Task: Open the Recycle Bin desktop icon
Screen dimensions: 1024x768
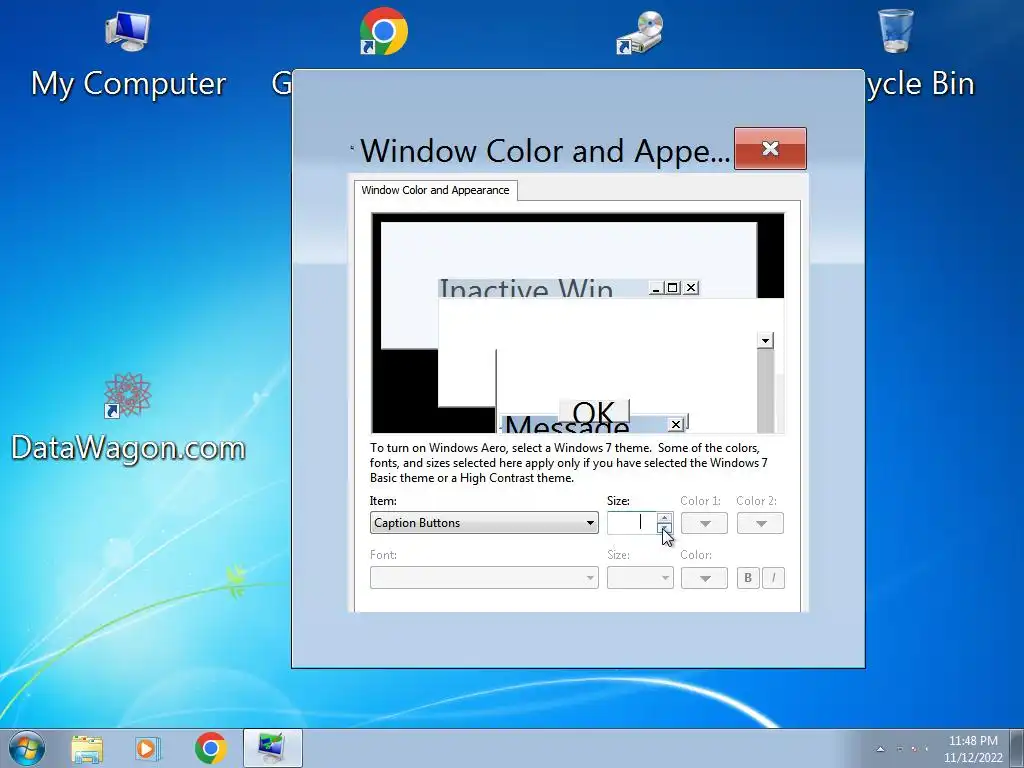Action: tap(895, 31)
